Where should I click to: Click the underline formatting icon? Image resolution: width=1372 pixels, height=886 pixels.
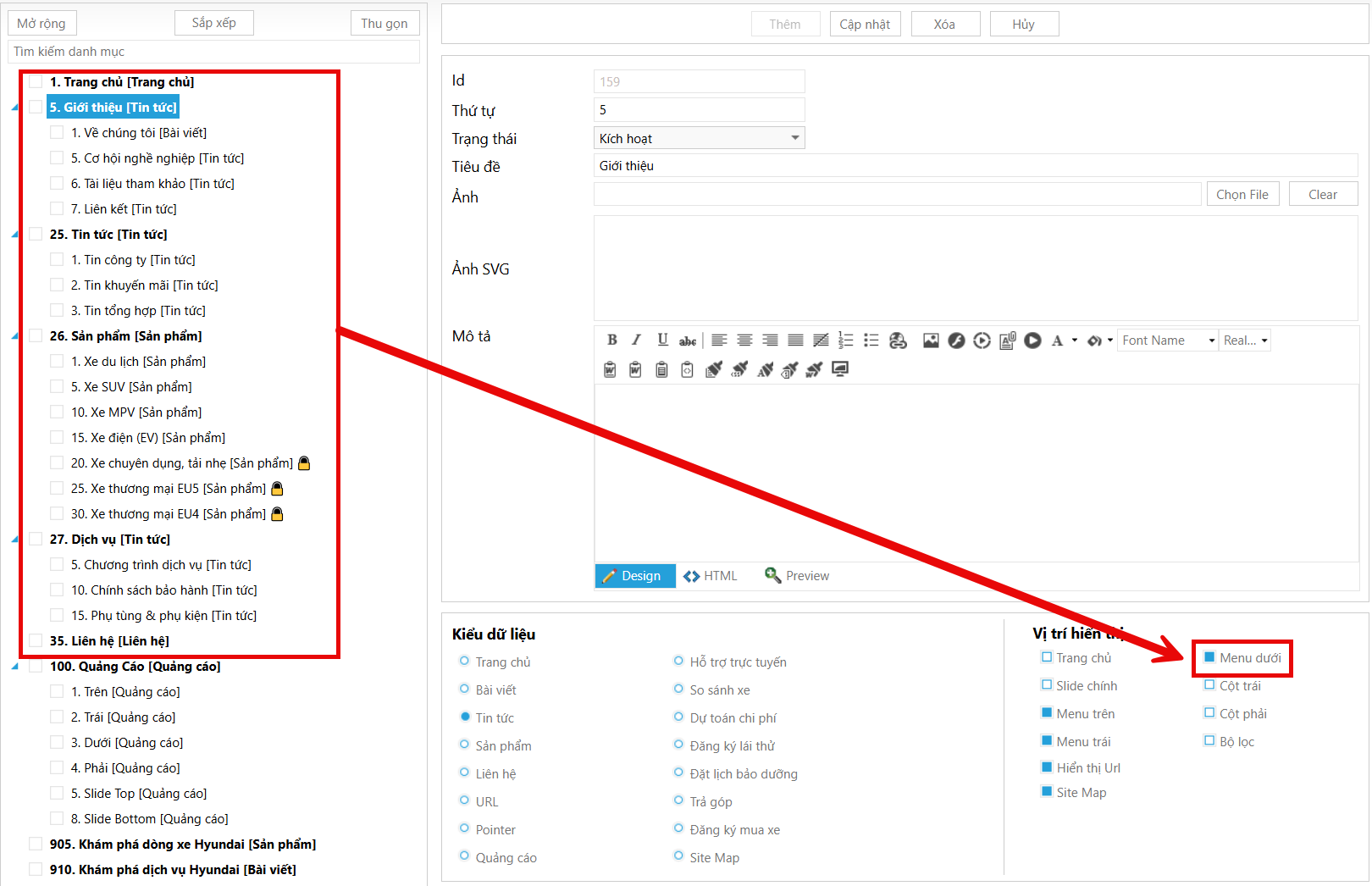click(662, 341)
